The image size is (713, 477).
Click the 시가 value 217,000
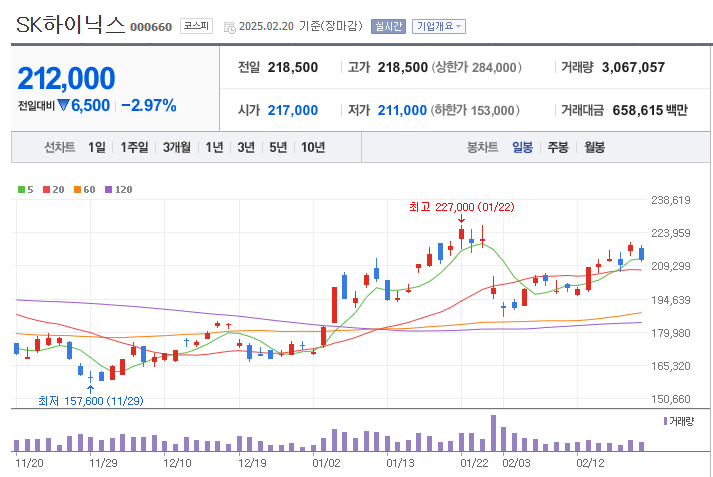(x=293, y=110)
